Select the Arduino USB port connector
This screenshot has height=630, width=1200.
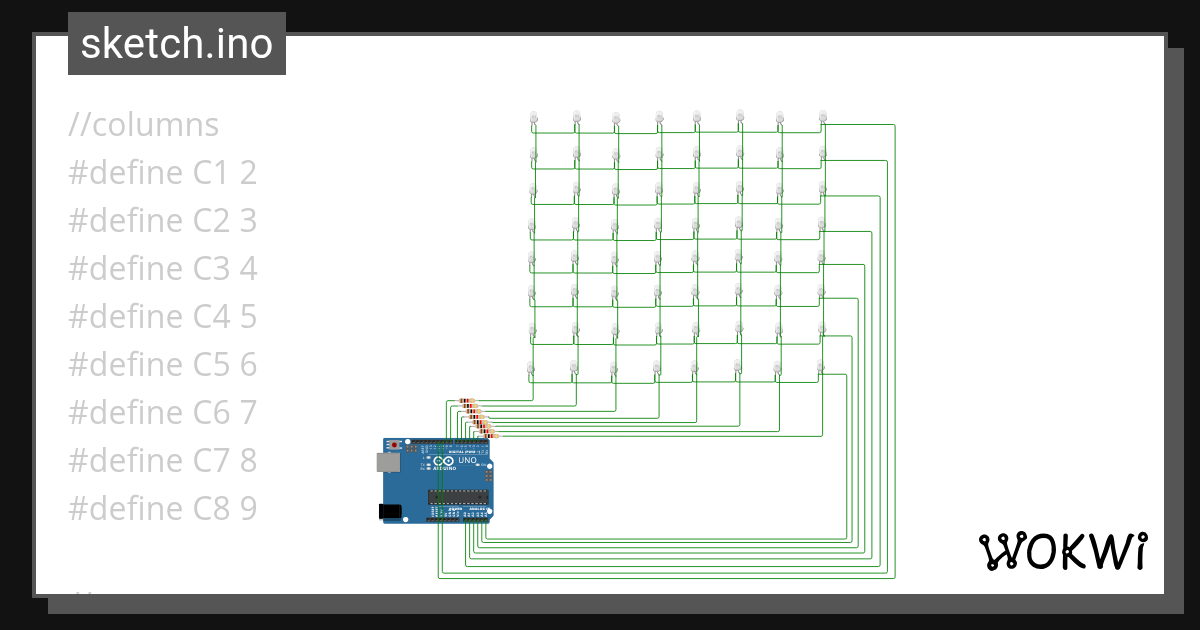tap(387, 462)
